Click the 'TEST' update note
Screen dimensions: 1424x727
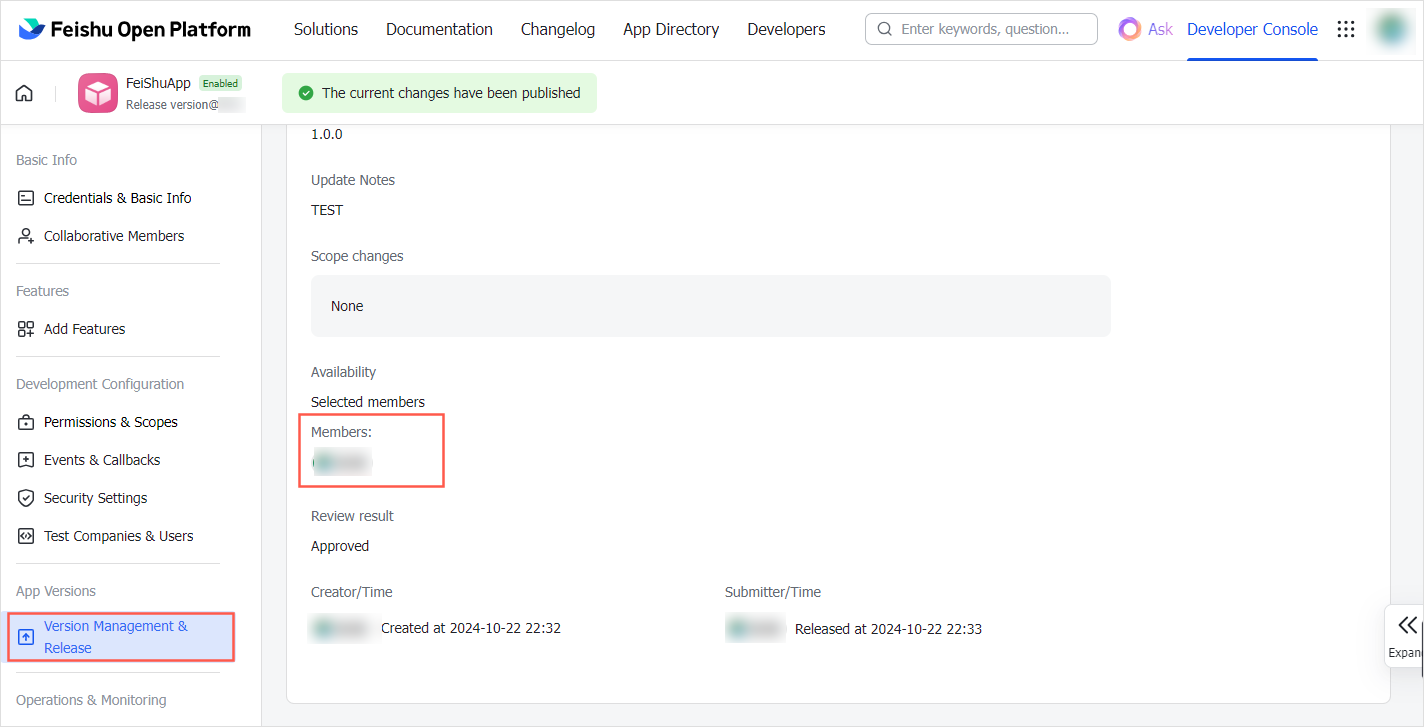[x=327, y=210]
